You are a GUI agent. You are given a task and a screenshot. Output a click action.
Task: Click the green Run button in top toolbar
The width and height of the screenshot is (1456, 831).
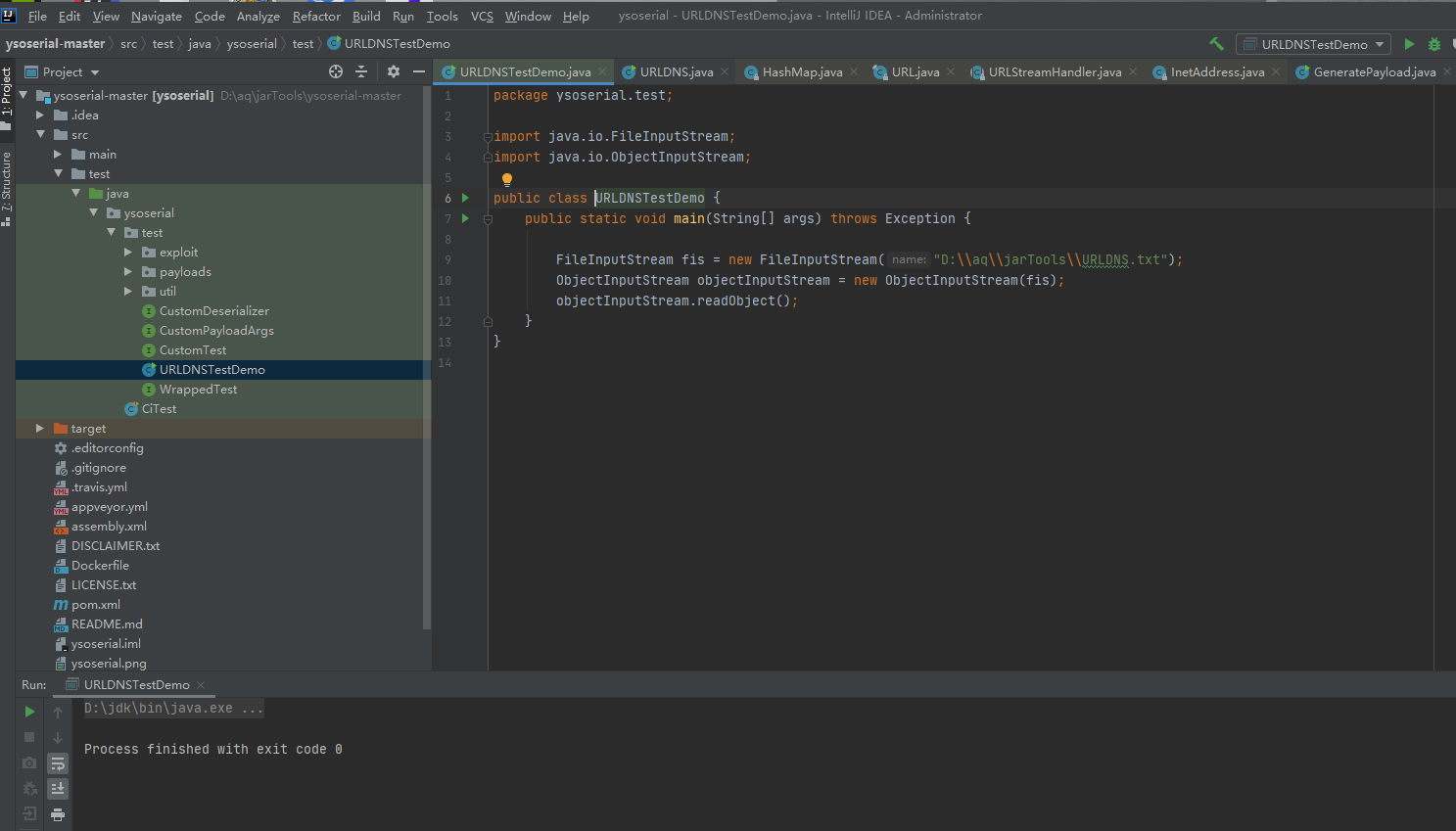[1409, 44]
